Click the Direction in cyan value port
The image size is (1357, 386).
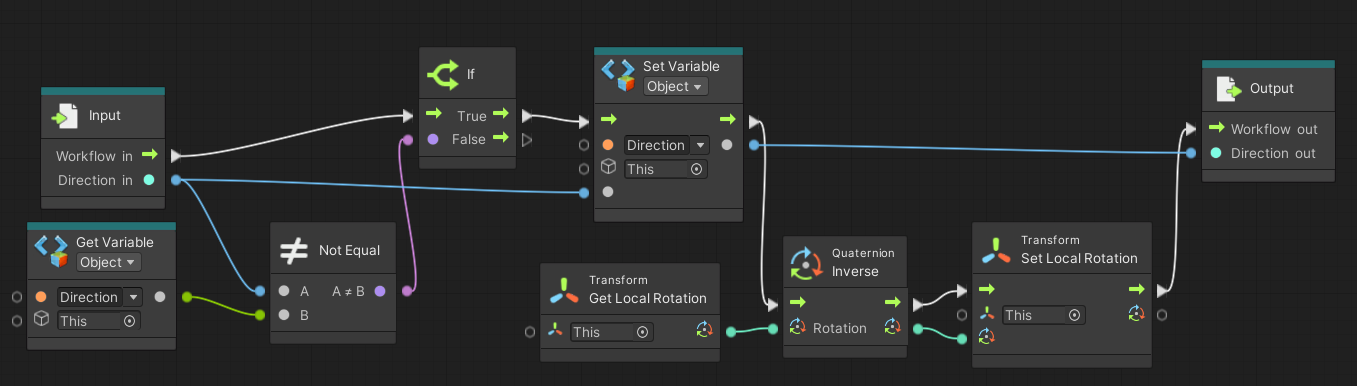(149, 180)
